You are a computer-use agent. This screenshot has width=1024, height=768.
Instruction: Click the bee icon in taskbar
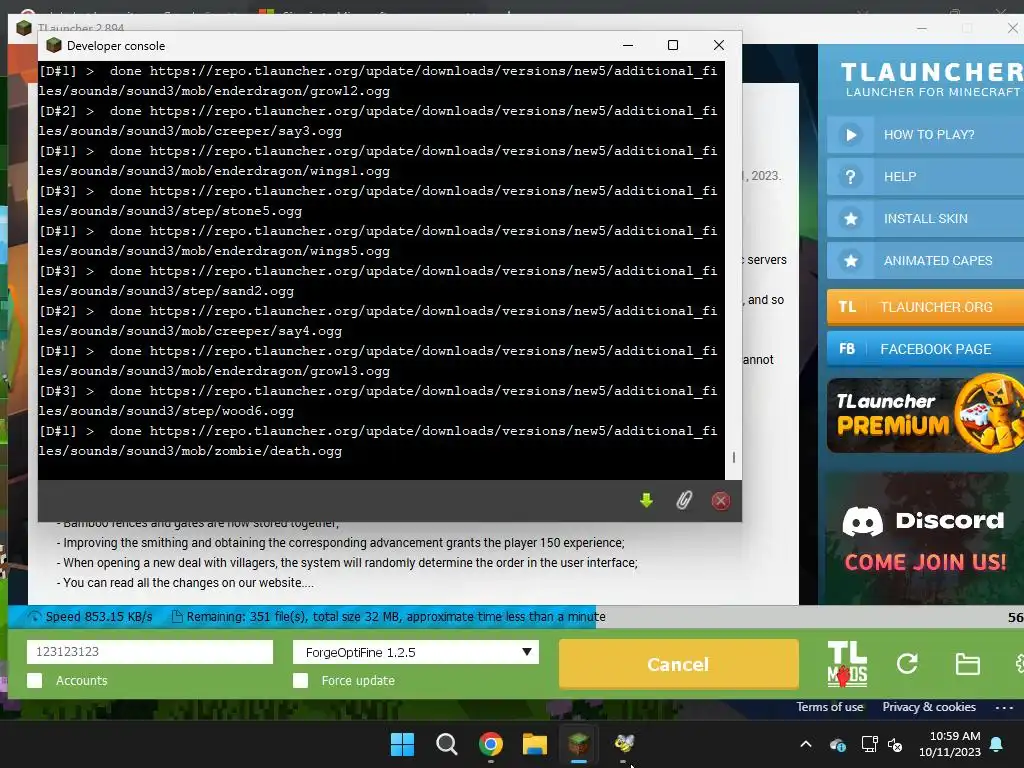click(x=624, y=743)
